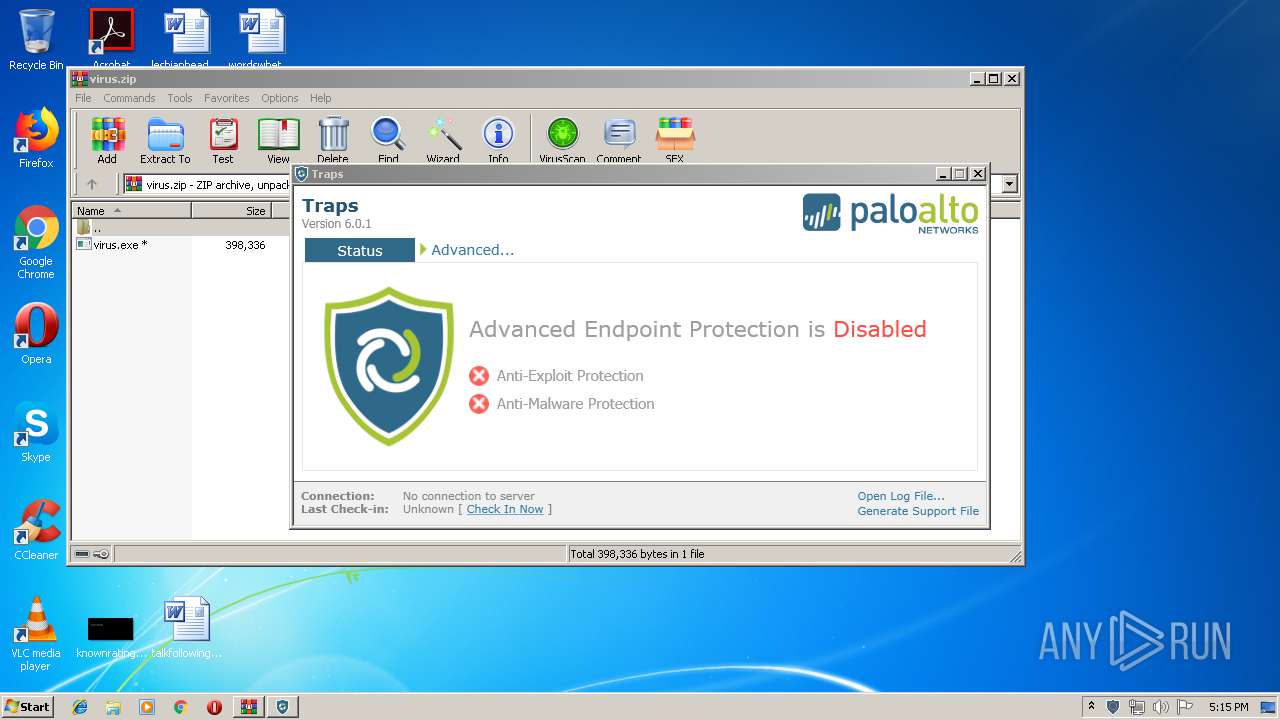Click the taskbar clock showing 5:15 PM

pyautogui.click(x=1228, y=707)
